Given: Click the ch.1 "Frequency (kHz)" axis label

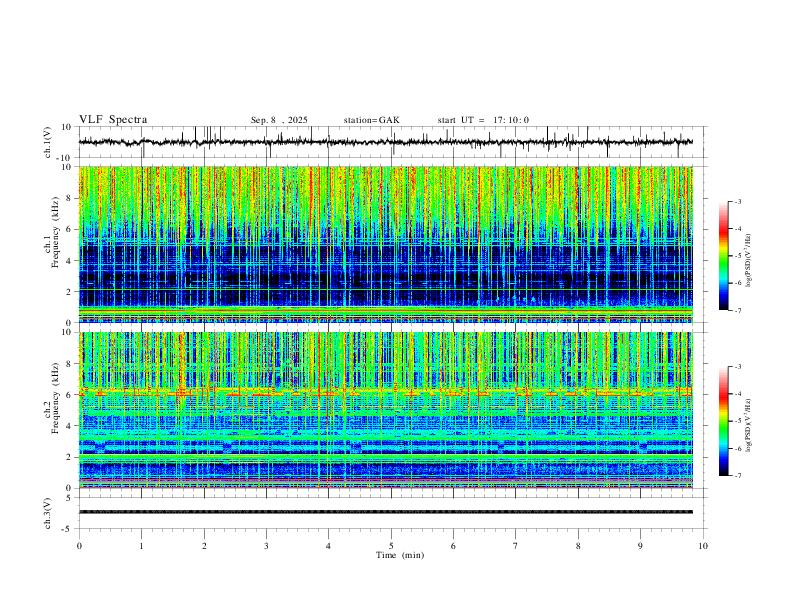Looking at the screenshot, I should (x=55, y=232).
